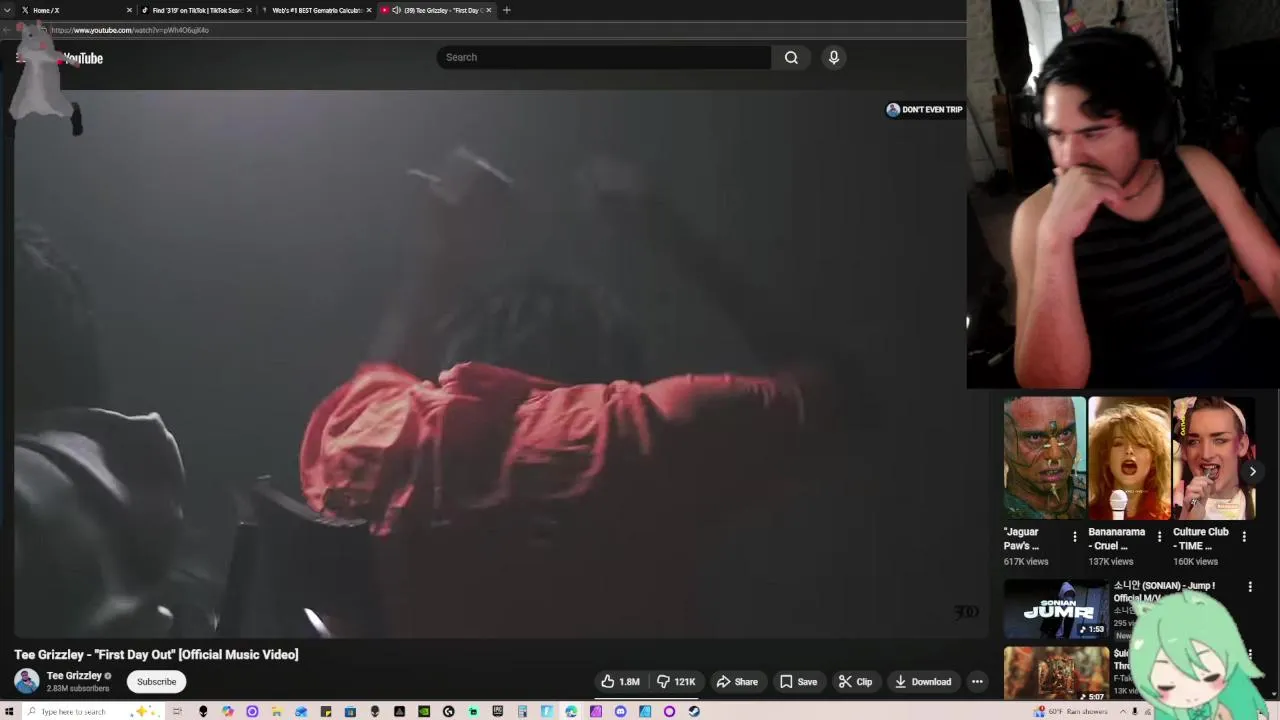Open options for Jaguar Paw's short
Image resolution: width=1280 pixels, height=720 pixels.
point(1075,537)
